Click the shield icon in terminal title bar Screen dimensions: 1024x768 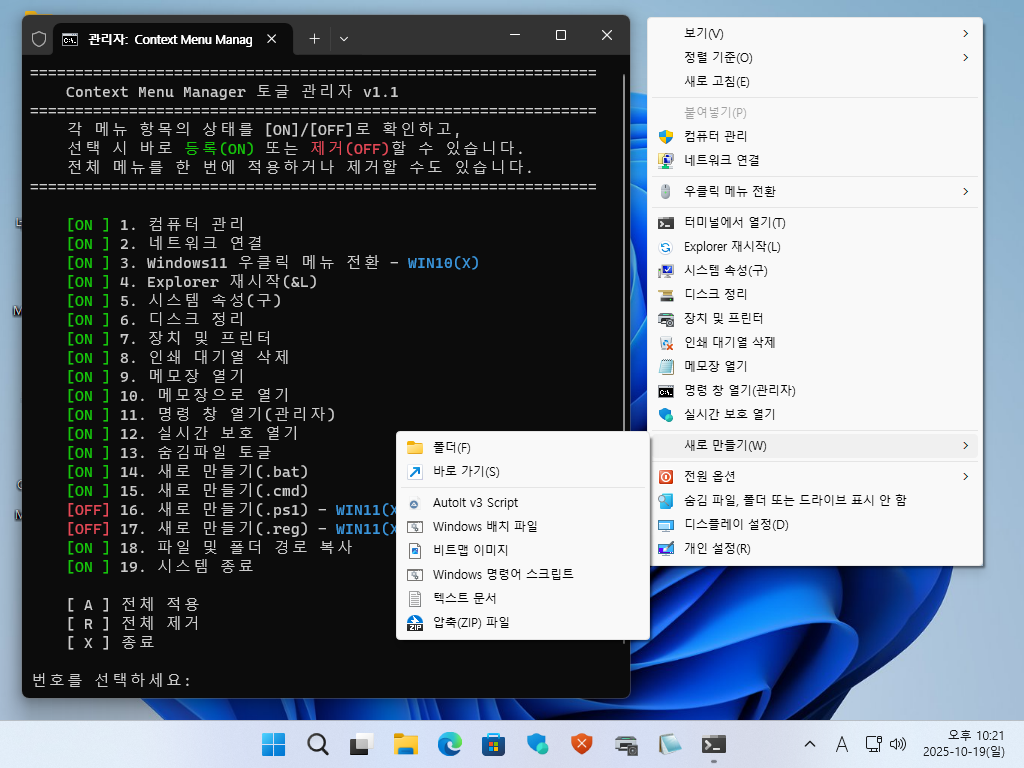39,39
